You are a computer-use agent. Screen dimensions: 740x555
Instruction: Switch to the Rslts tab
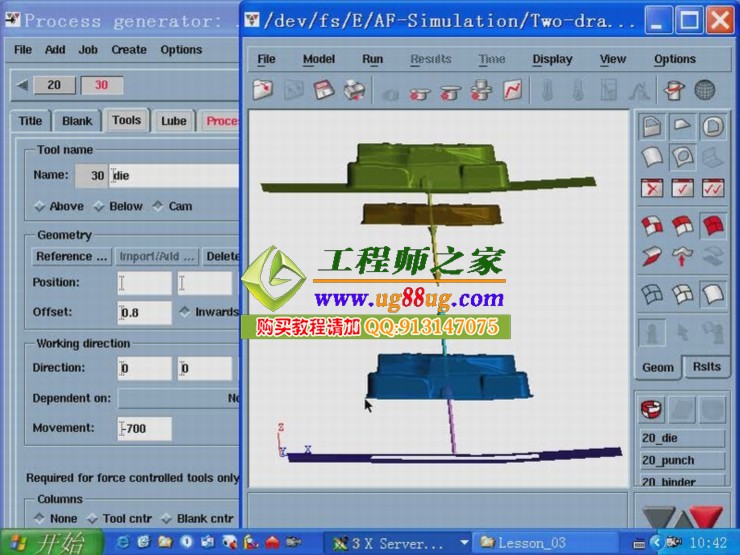pyautogui.click(x=706, y=367)
